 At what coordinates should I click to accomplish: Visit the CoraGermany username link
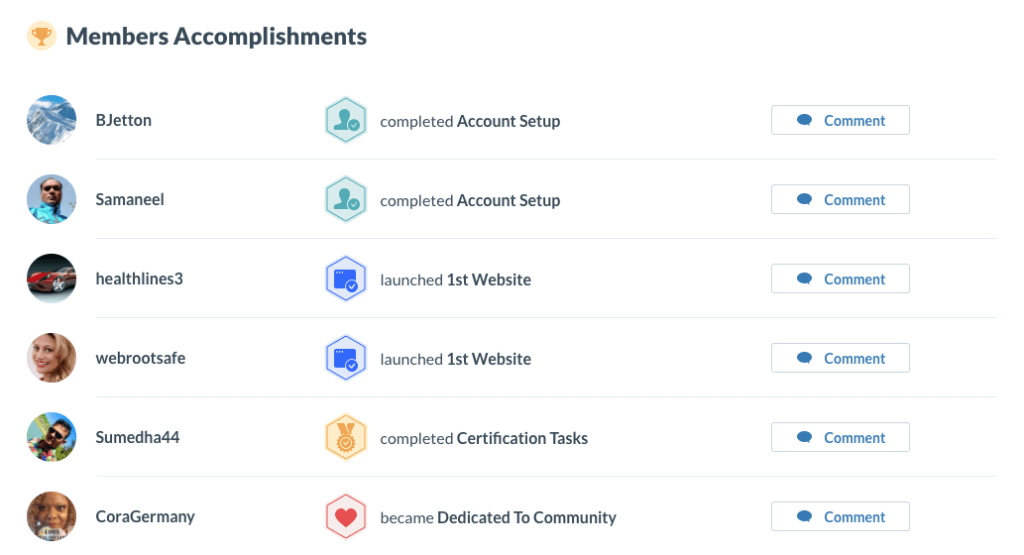(145, 517)
